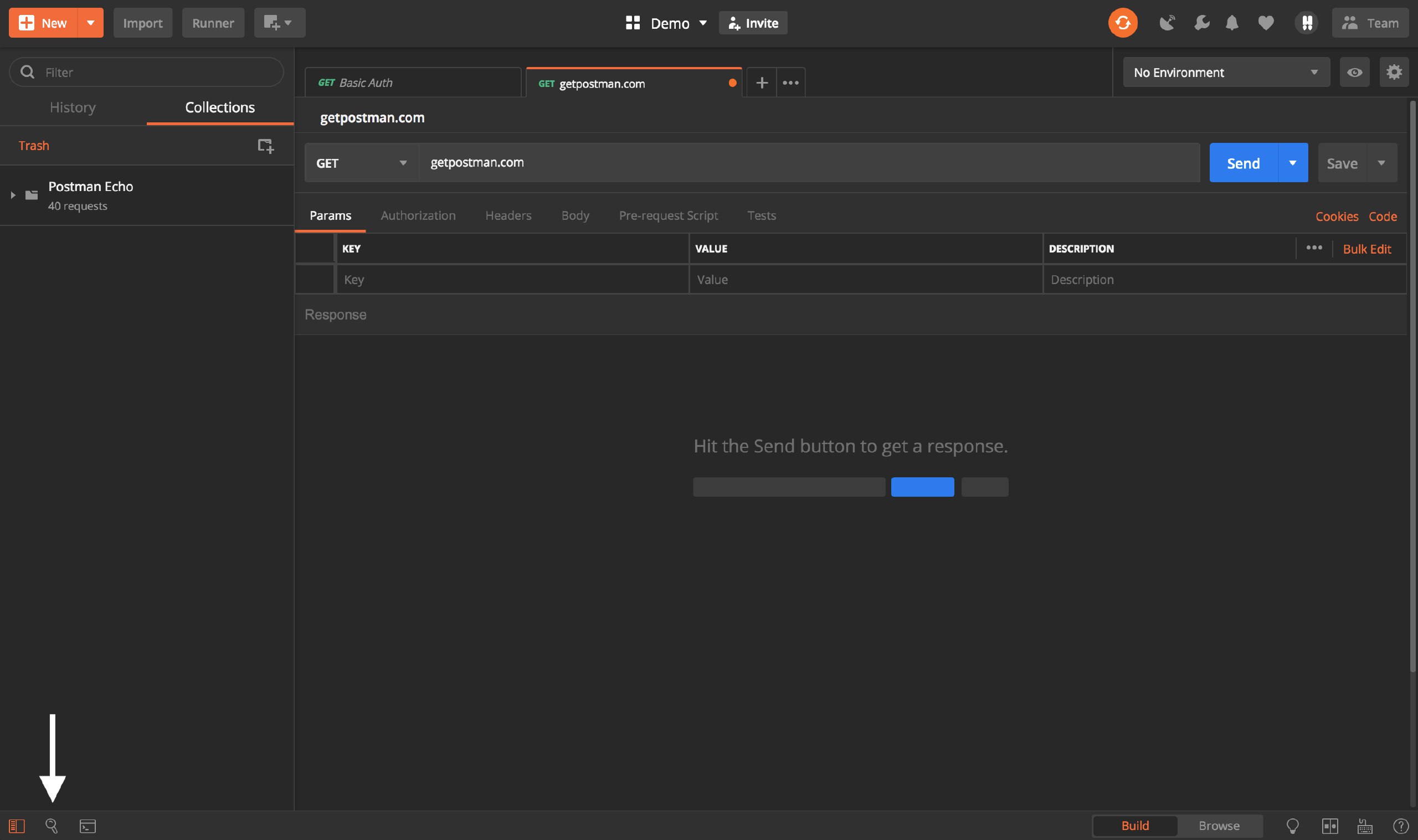
Task: Click the heart icon
Action: pos(1266,23)
